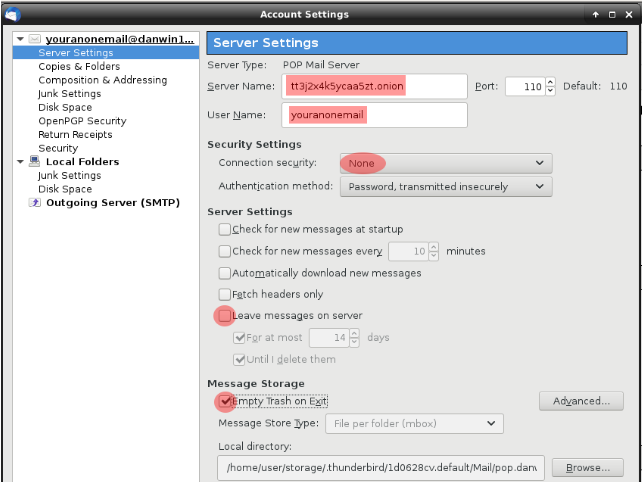
Task: Open the Authentication method dropdown
Action: [445, 186]
